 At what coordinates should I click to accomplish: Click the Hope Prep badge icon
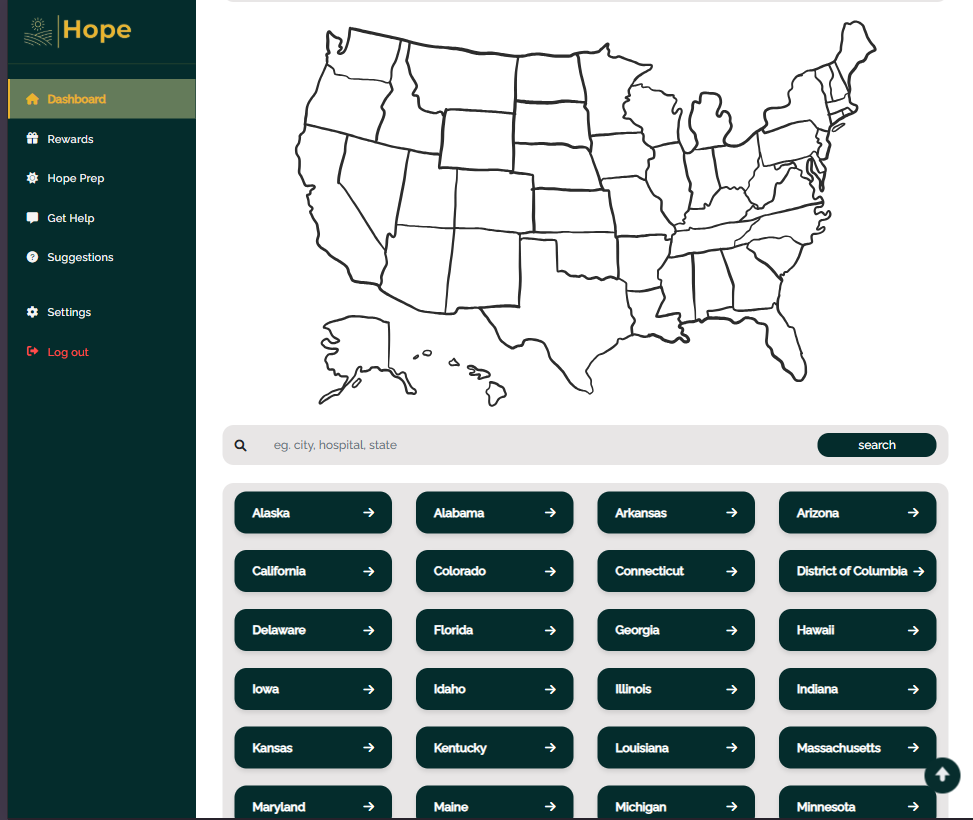tap(32, 178)
